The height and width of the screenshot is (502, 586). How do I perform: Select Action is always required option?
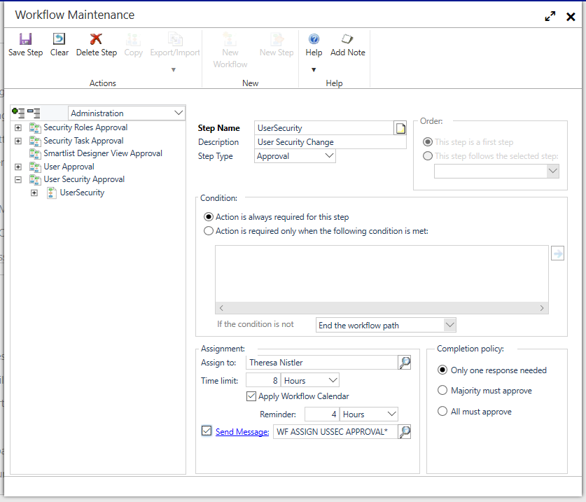coord(208,217)
